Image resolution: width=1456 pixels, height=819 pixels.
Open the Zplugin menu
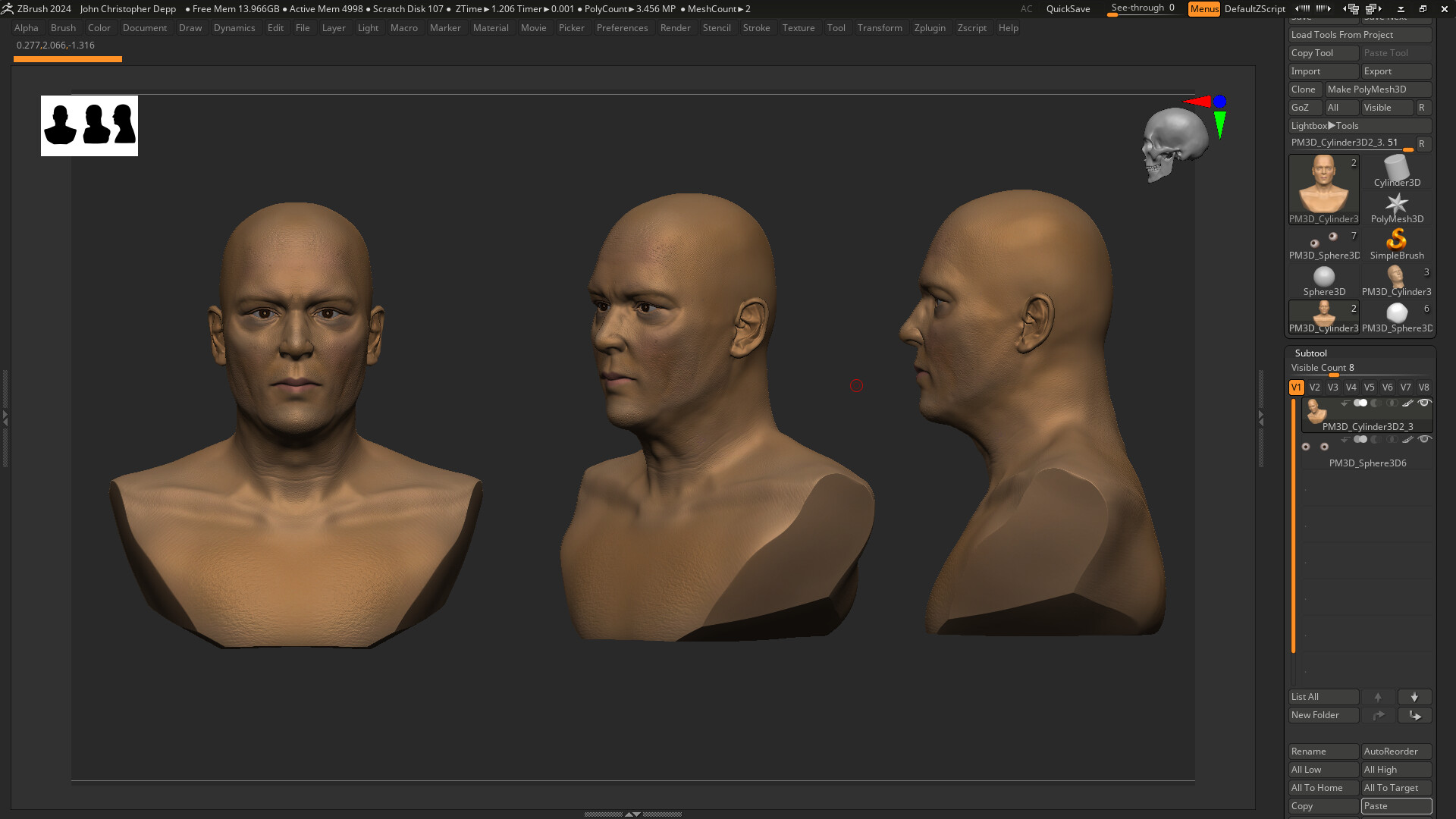point(930,28)
